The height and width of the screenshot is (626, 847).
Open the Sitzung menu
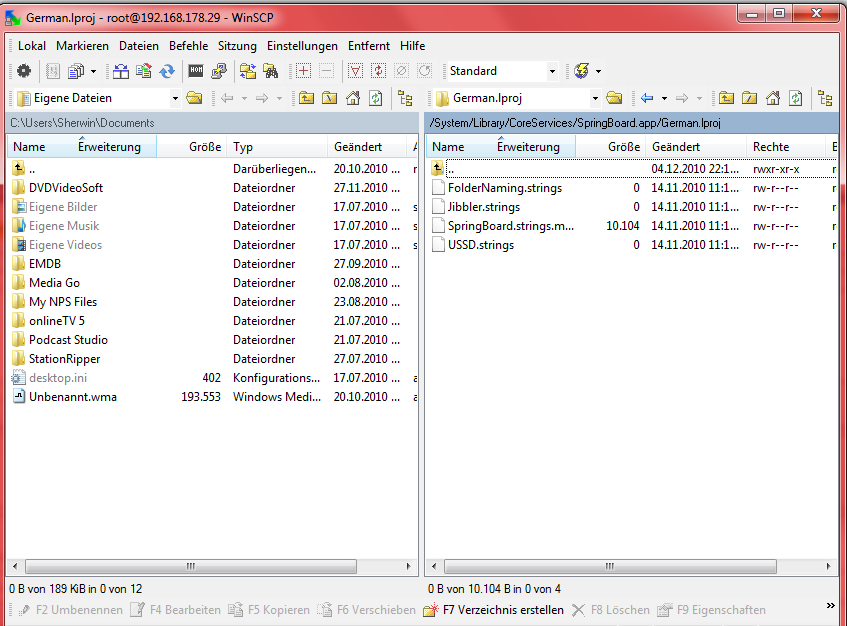point(237,46)
